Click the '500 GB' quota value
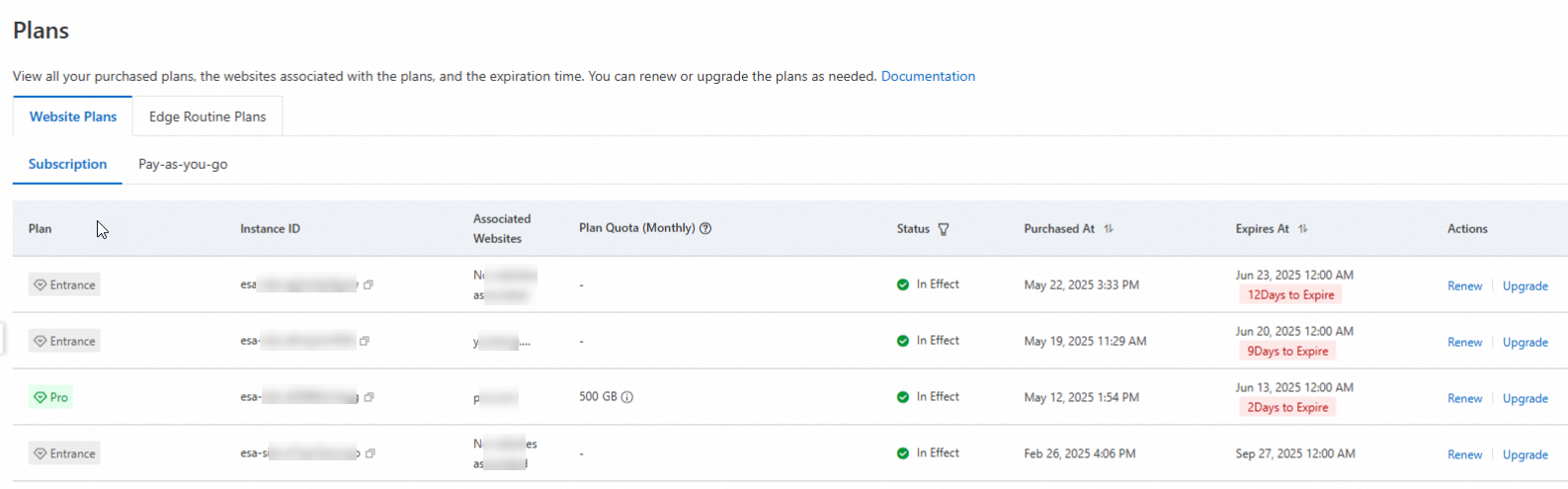The width and height of the screenshot is (1568, 489). pos(598,397)
